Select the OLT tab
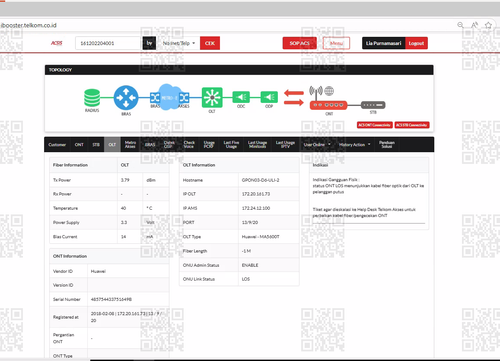500x361 pixels. coord(112,145)
